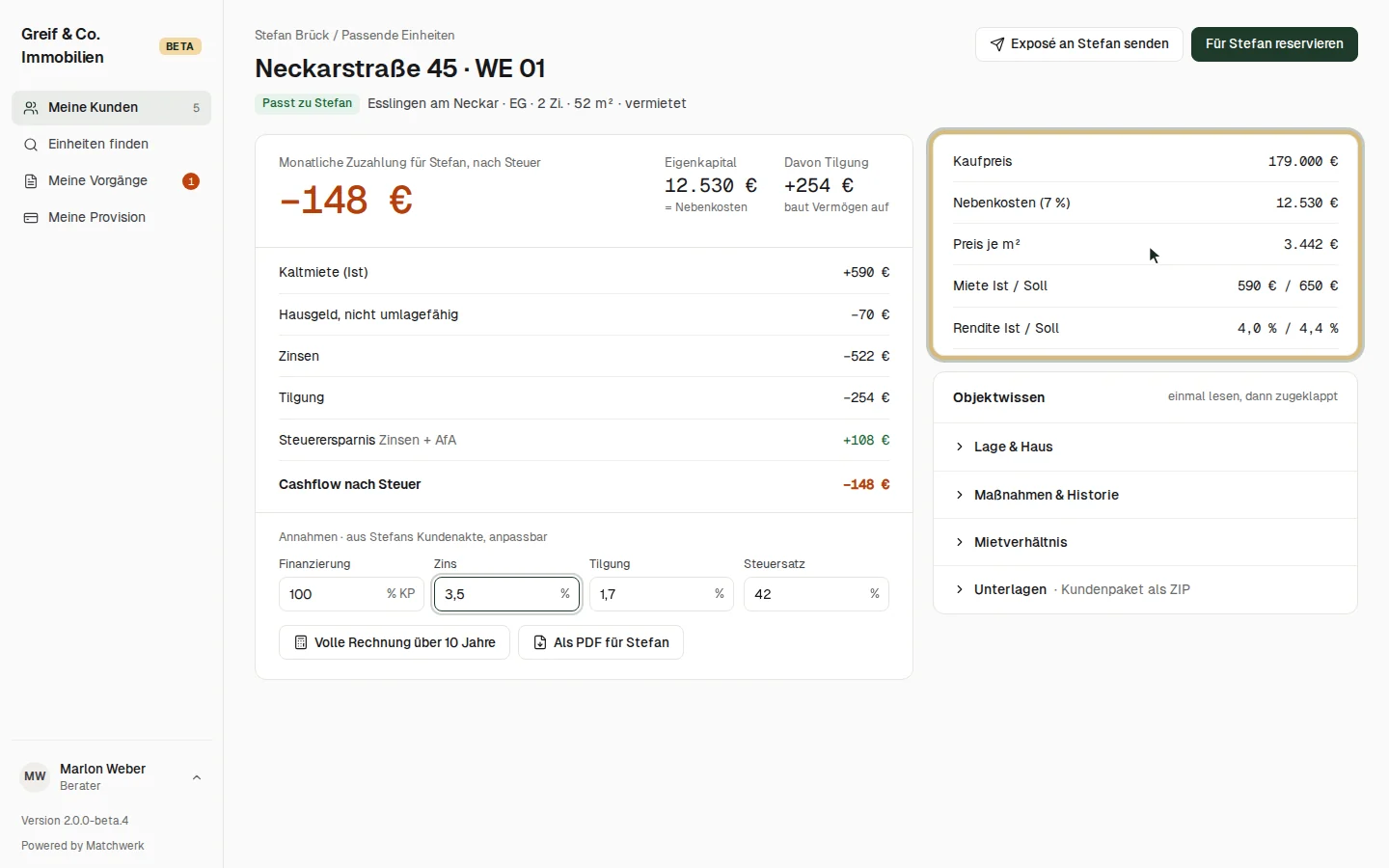Click the Kaufpreis value 179.000 €
This screenshot has width=1389, height=868.
[1303, 162]
